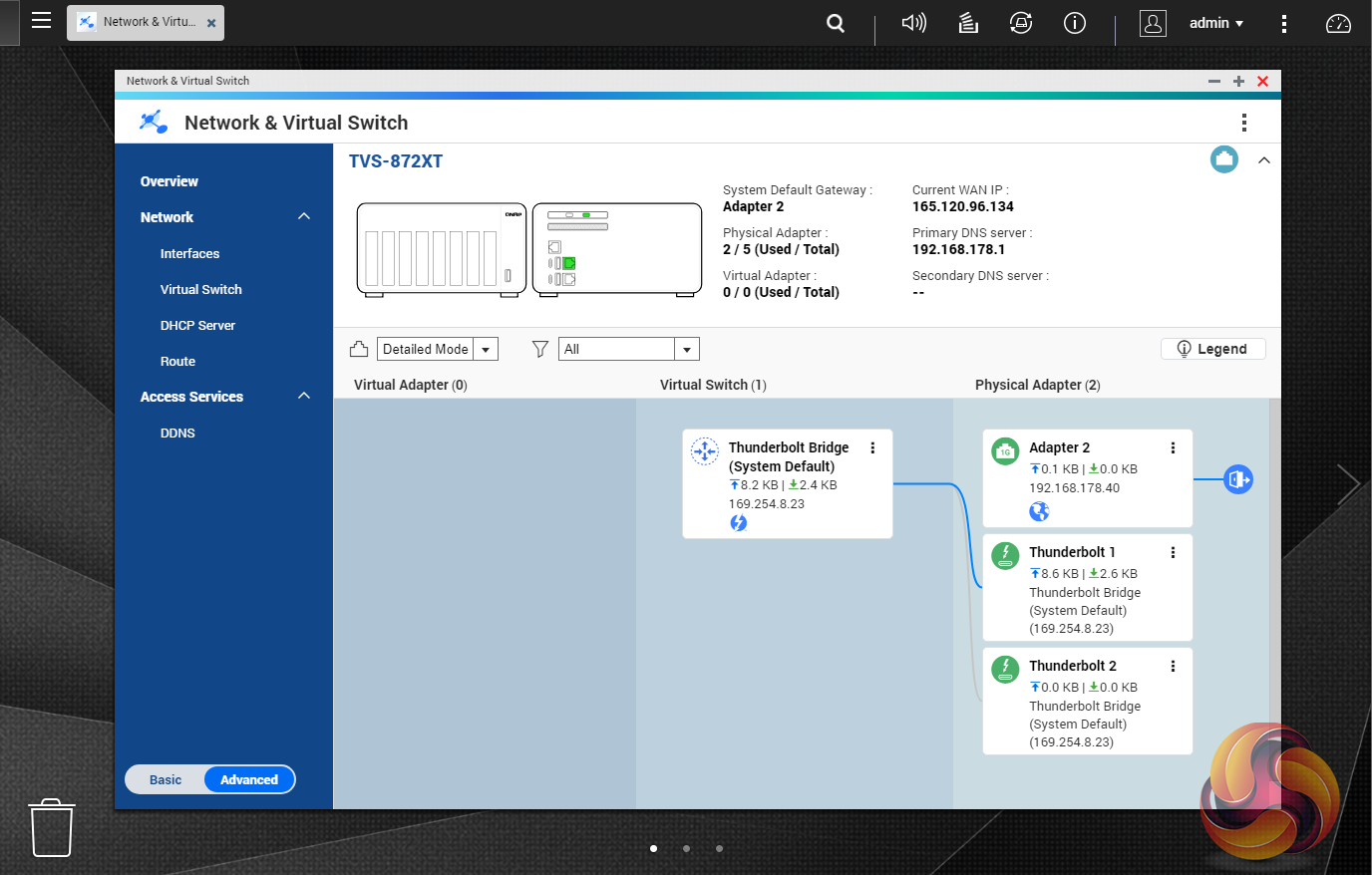Collapse the Network sidebar section
This screenshot has height=875, width=1372.
(304, 217)
